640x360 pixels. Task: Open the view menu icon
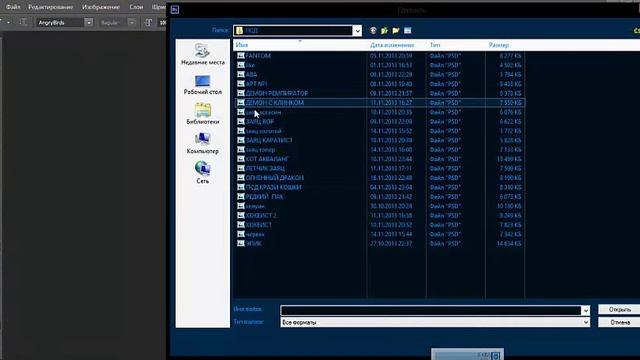tap(407, 31)
